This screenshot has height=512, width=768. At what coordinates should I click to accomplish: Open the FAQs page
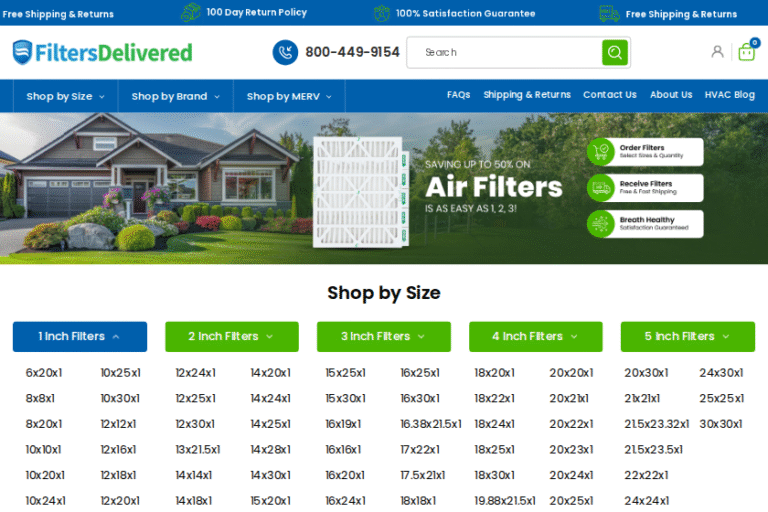[x=458, y=95]
